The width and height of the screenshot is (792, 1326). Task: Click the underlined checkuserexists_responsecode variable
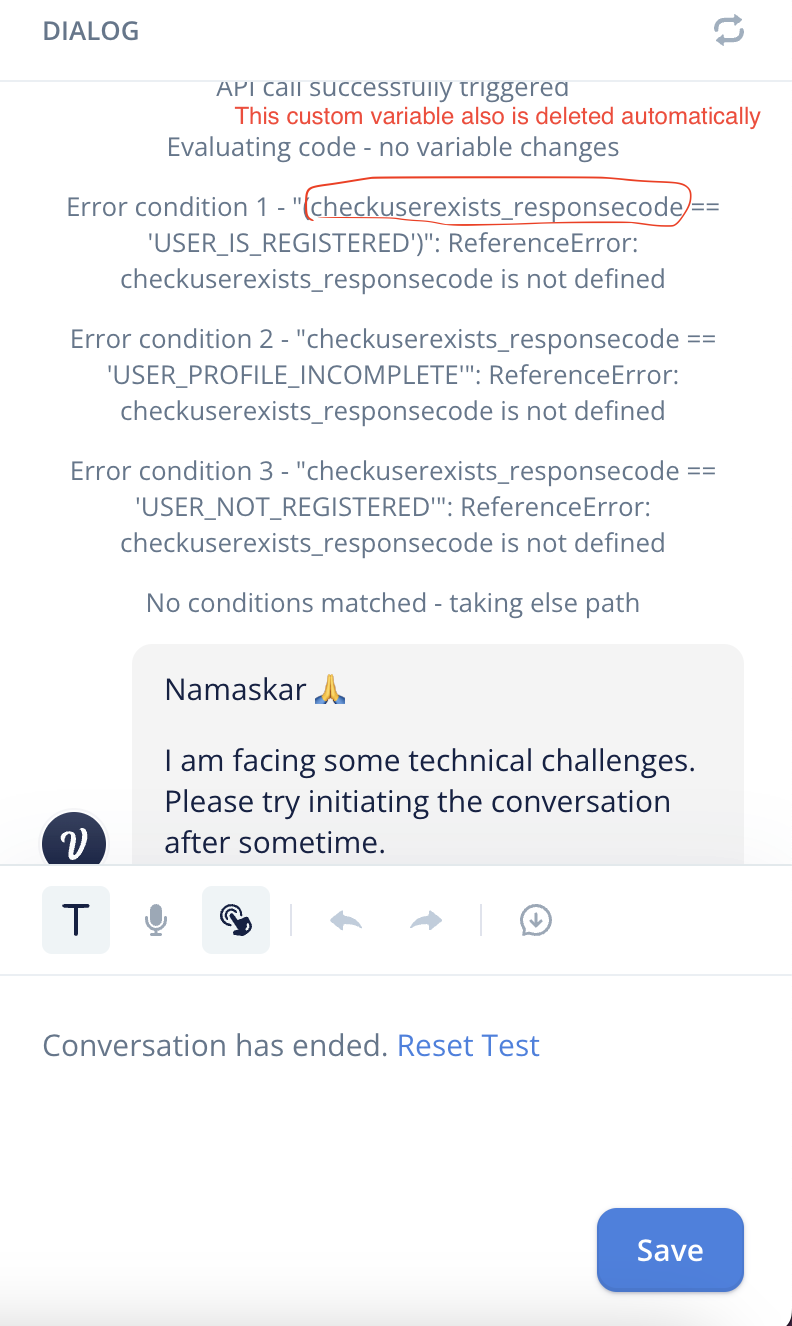(x=498, y=206)
